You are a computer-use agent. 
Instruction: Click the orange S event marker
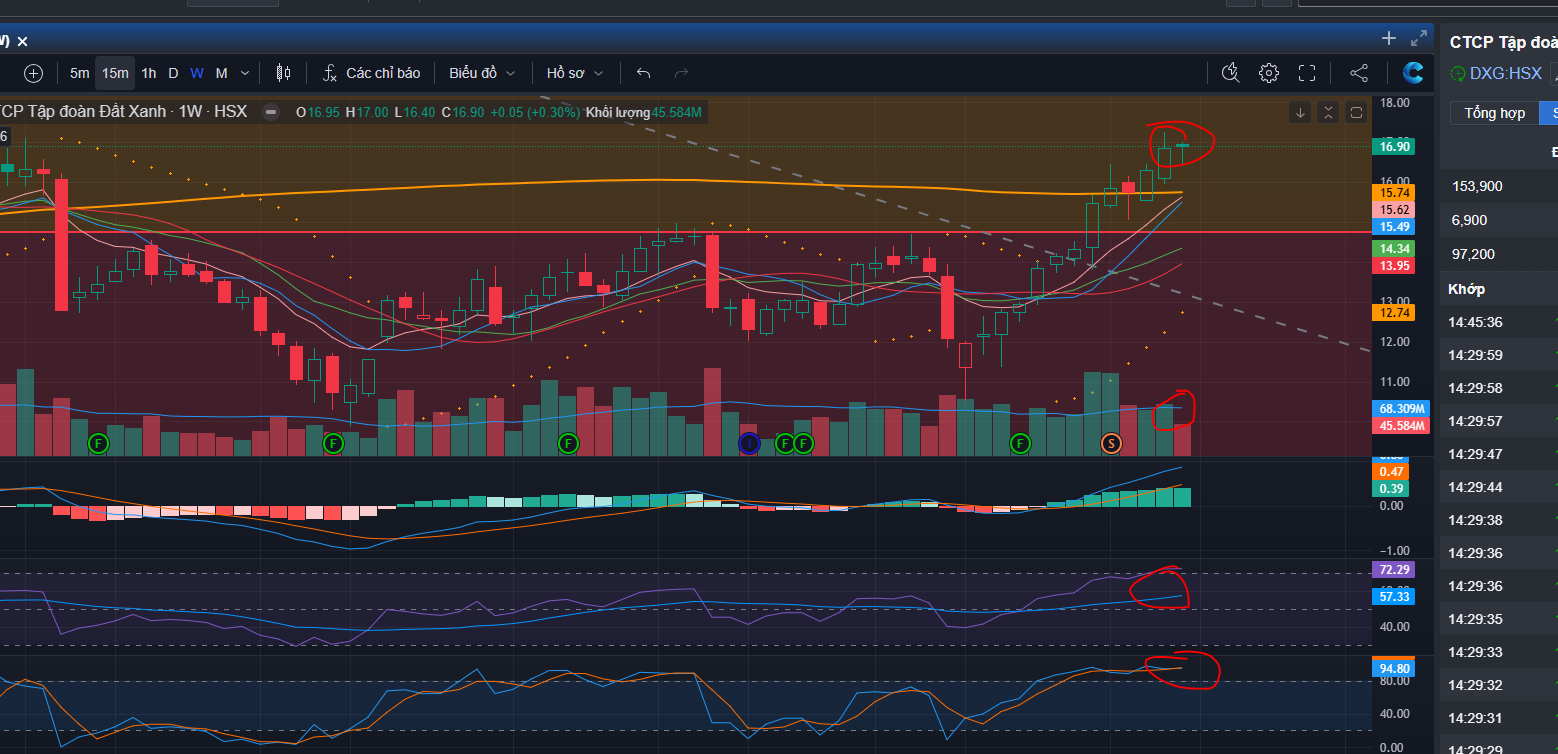tap(1110, 443)
